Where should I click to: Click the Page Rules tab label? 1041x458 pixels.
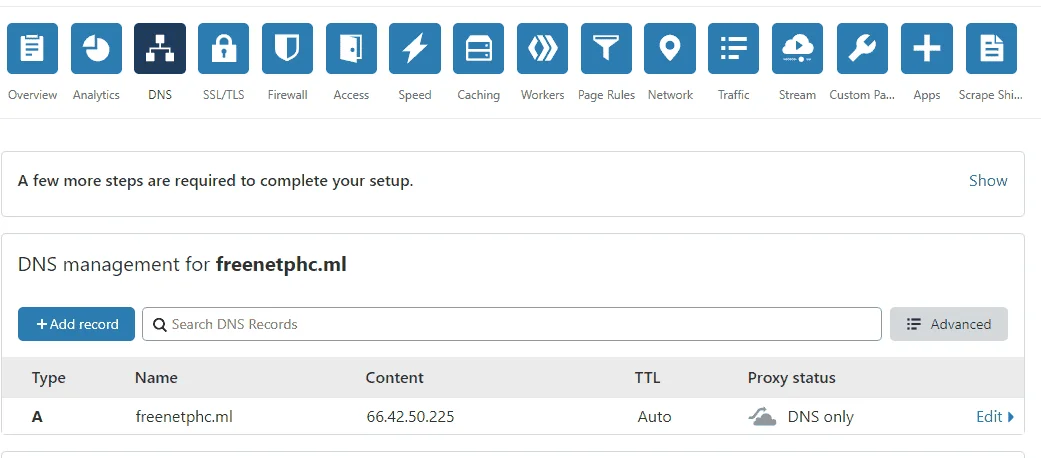(x=606, y=95)
